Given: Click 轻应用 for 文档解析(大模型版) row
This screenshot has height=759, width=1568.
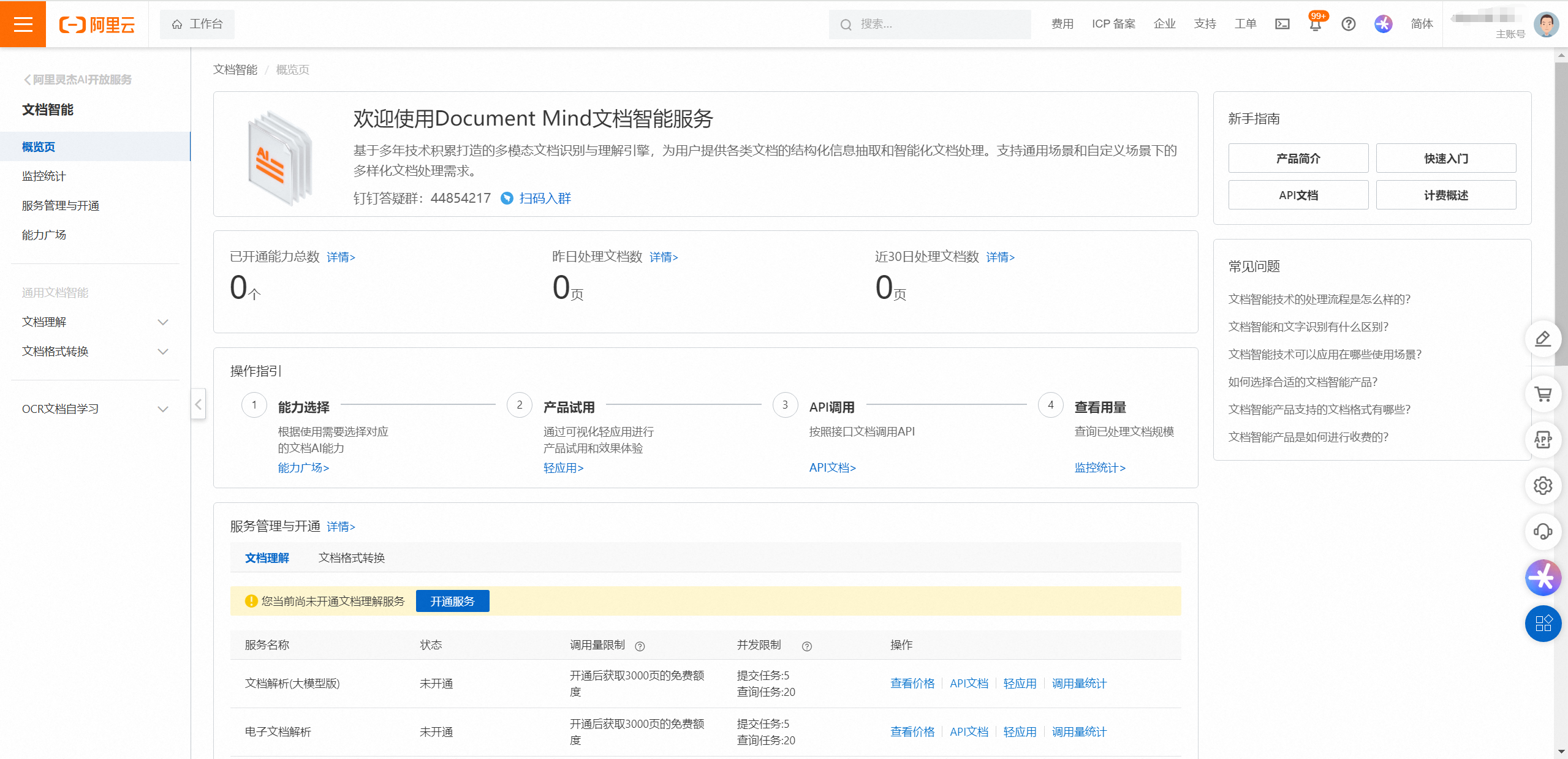Looking at the screenshot, I should (1020, 683).
